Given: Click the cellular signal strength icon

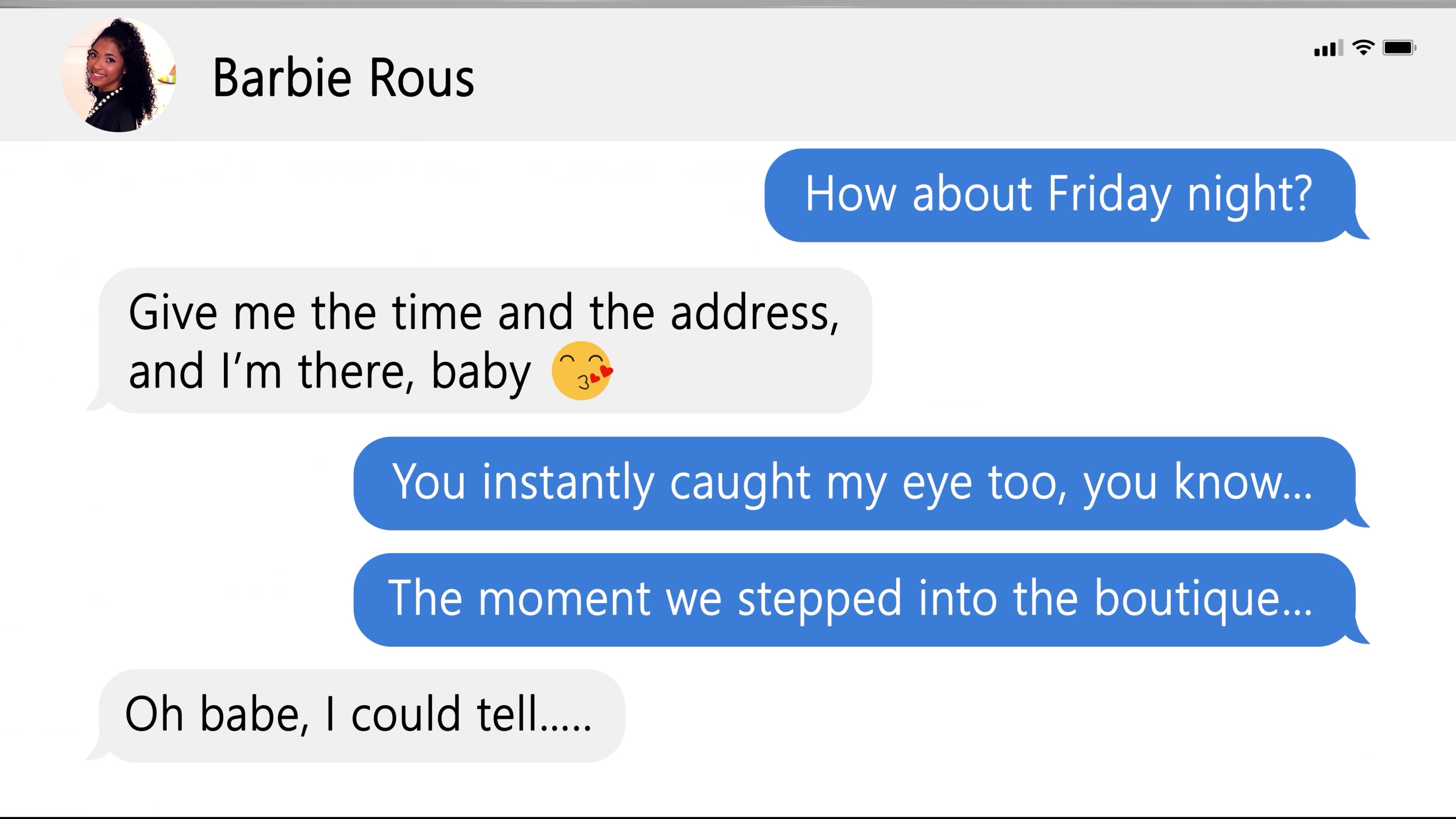Looking at the screenshot, I should 1328,49.
